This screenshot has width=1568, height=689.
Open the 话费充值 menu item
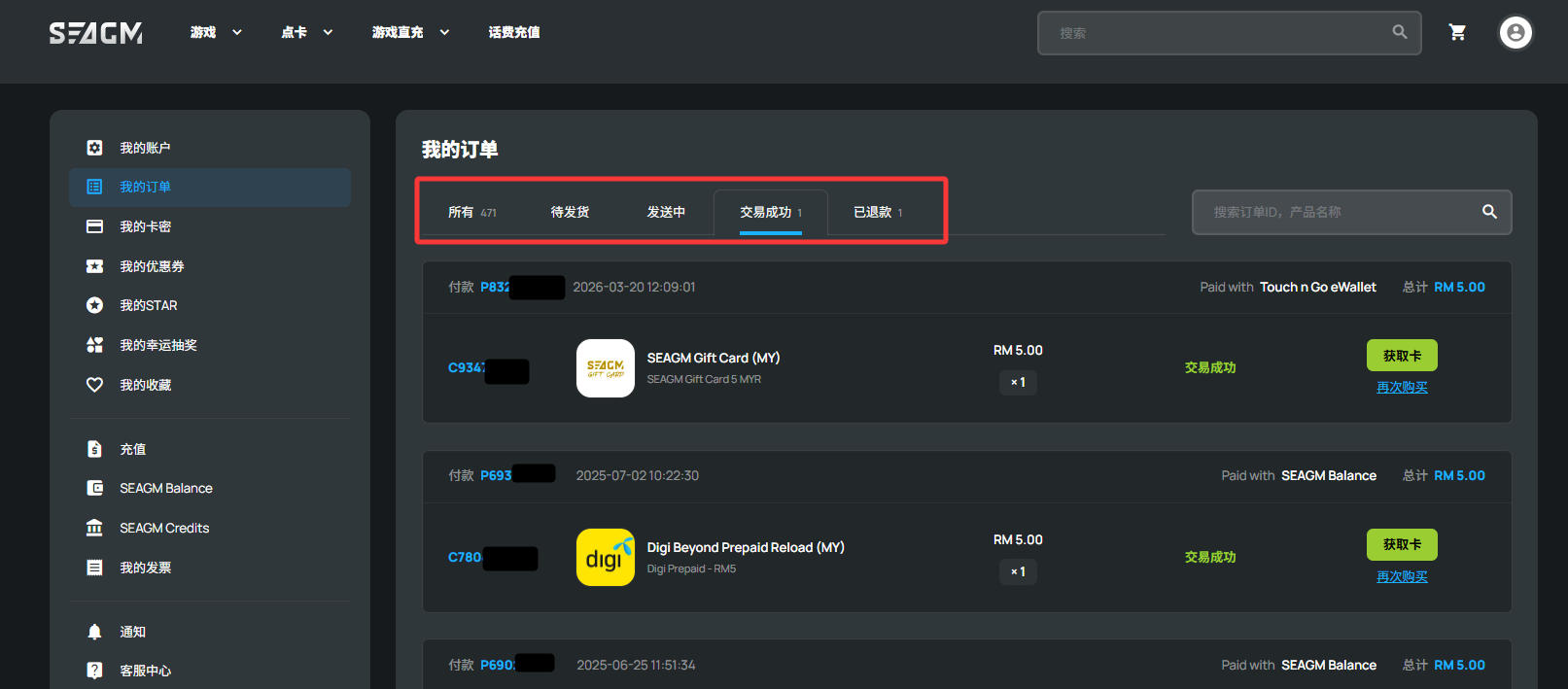click(514, 32)
